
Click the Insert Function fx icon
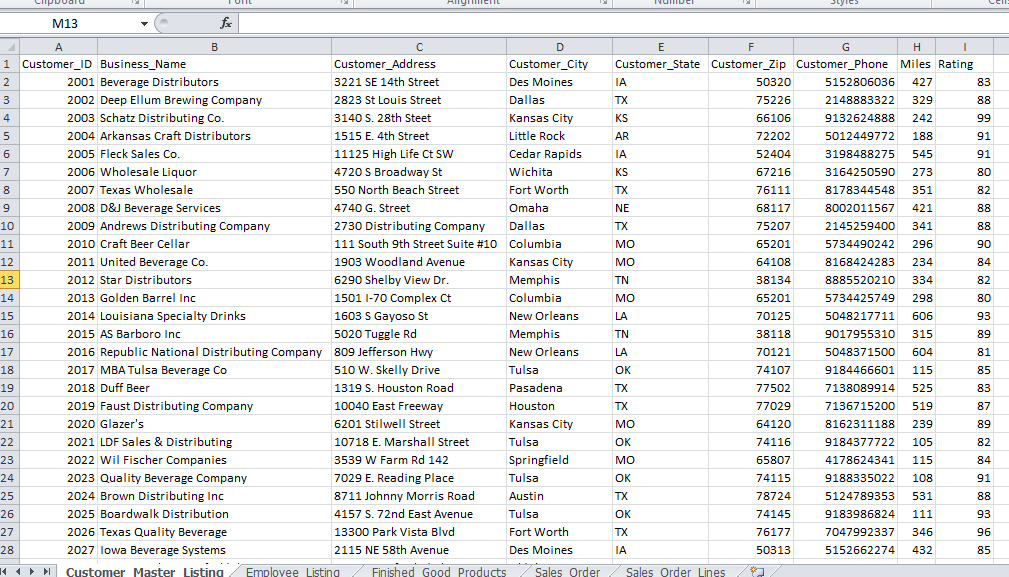[x=226, y=24]
